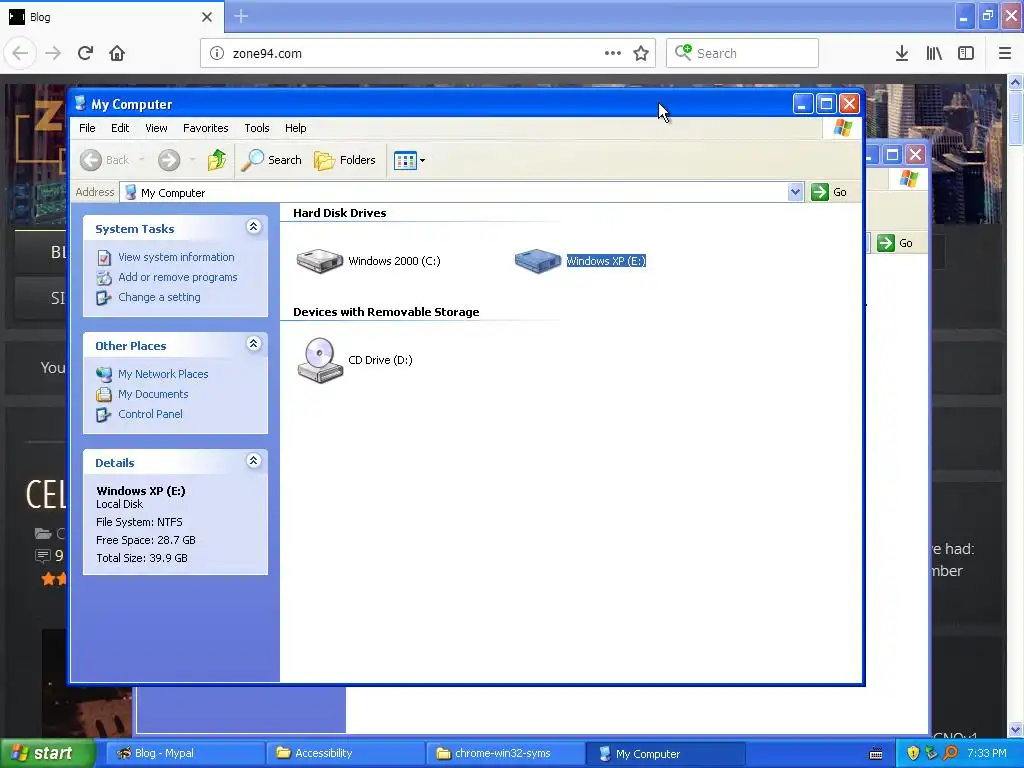Collapse the System Tasks panel
This screenshot has height=768, width=1024.
tap(253, 227)
